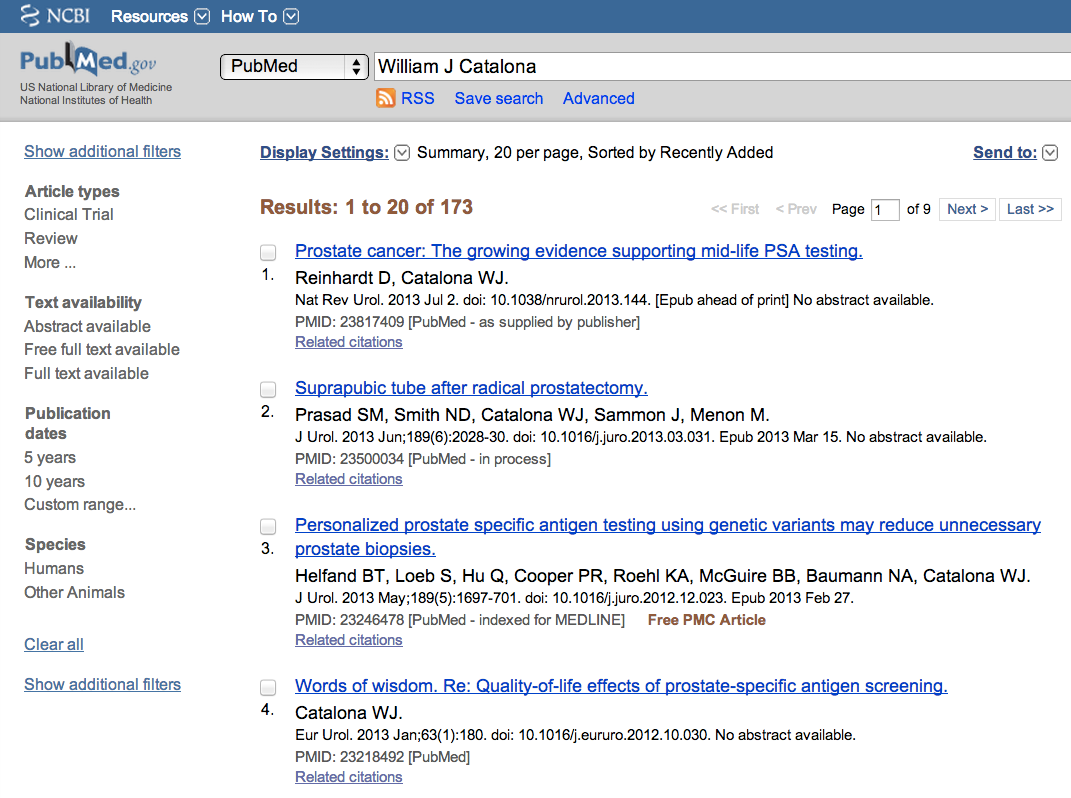Click in the search query field
1071x798 pixels.
coord(720,67)
